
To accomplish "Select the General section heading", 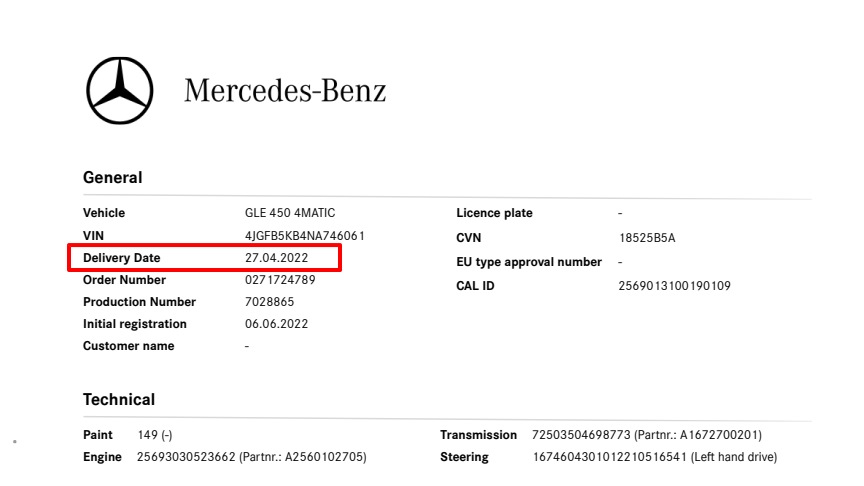I will tap(113, 178).
